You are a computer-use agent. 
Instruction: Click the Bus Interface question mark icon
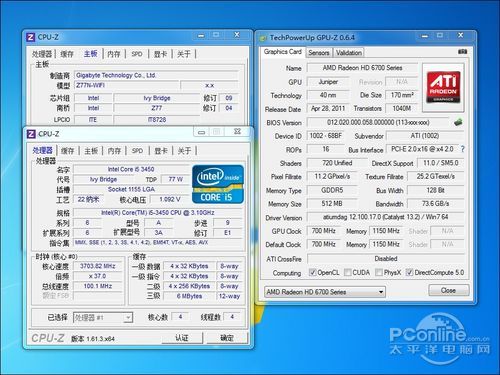coord(462,149)
